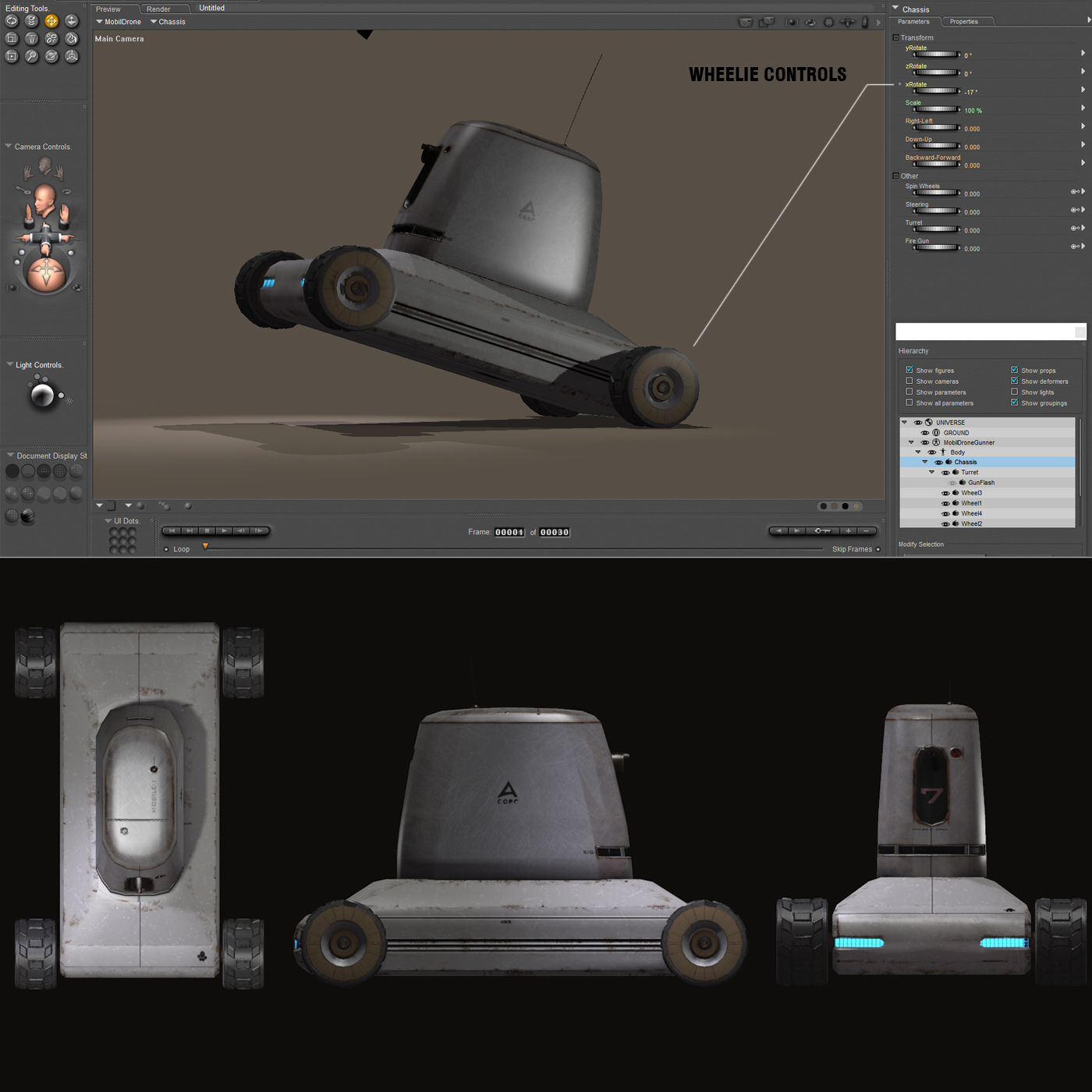Screen dimensions: 1092x1092
Task: Enable the Show lights checkbox
Action: click(x=1015, y=392)
